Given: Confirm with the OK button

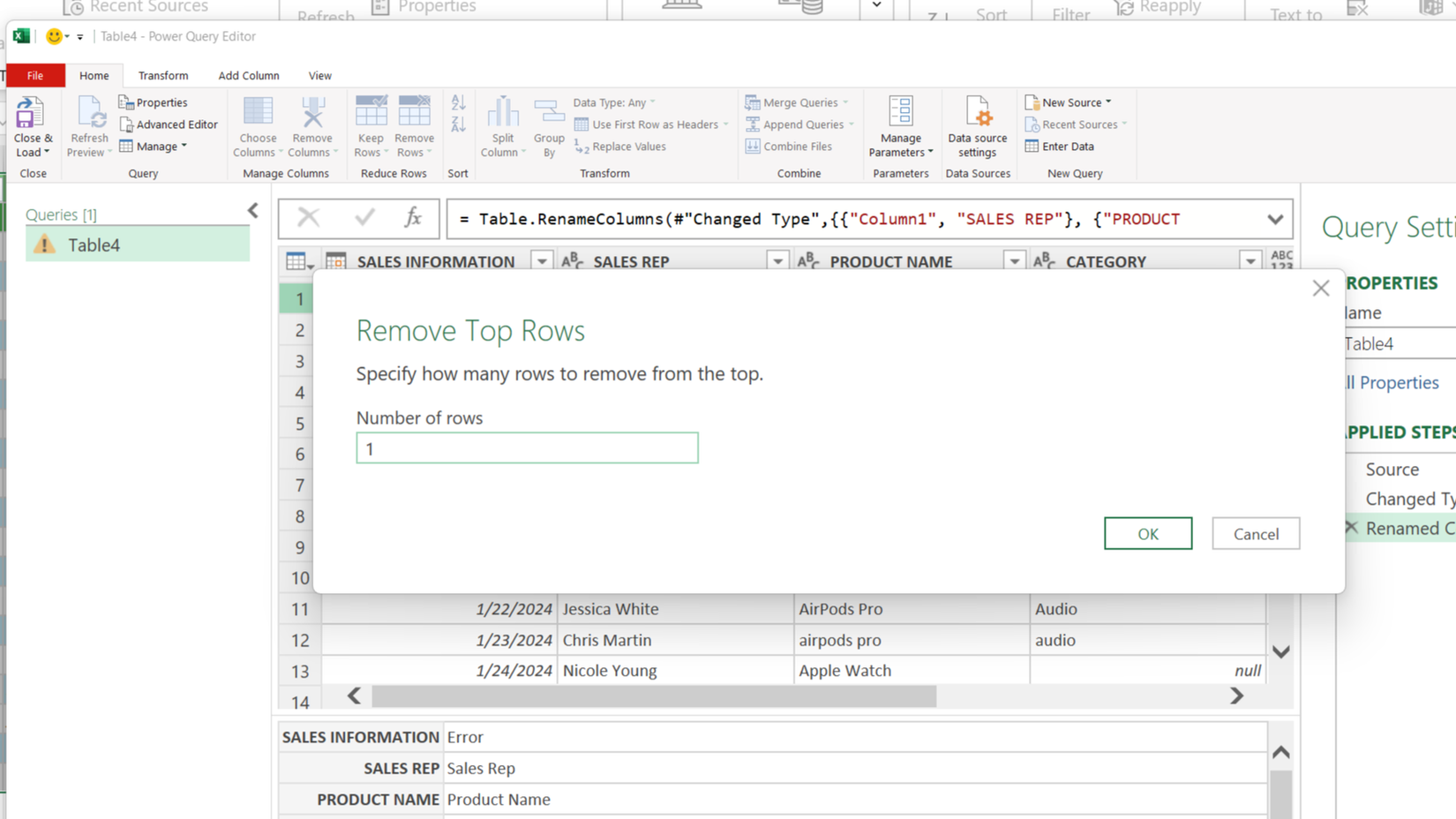Looking at the screenshot, I should point(1147,533).
